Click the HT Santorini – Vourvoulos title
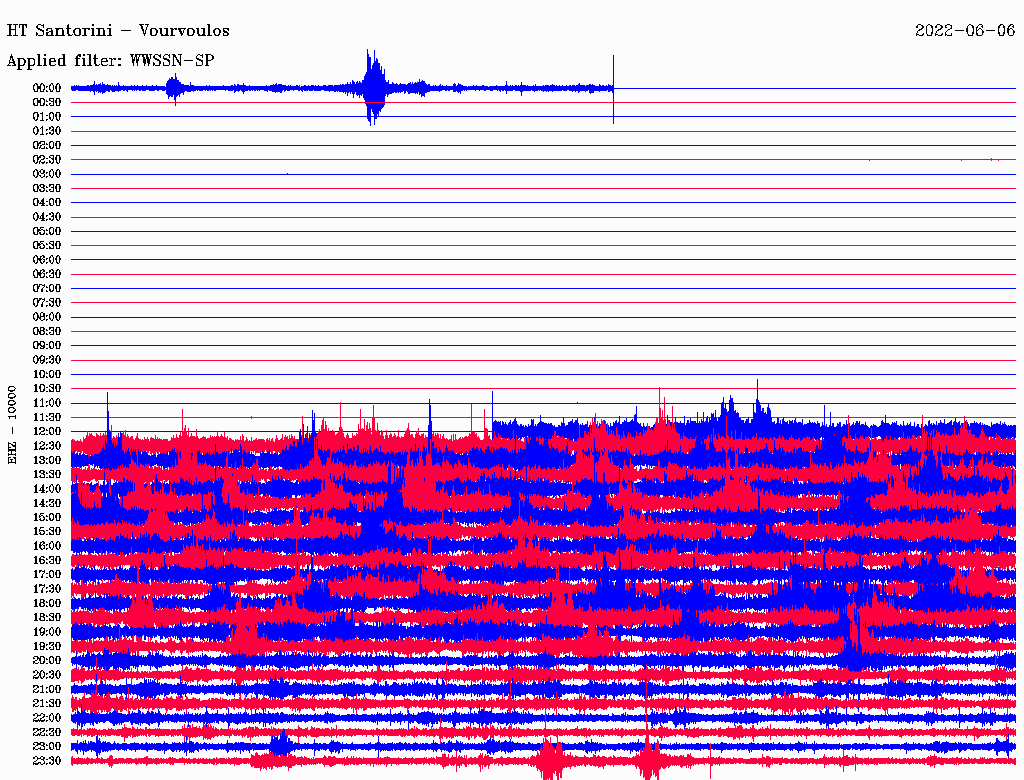 coord(118,31)
